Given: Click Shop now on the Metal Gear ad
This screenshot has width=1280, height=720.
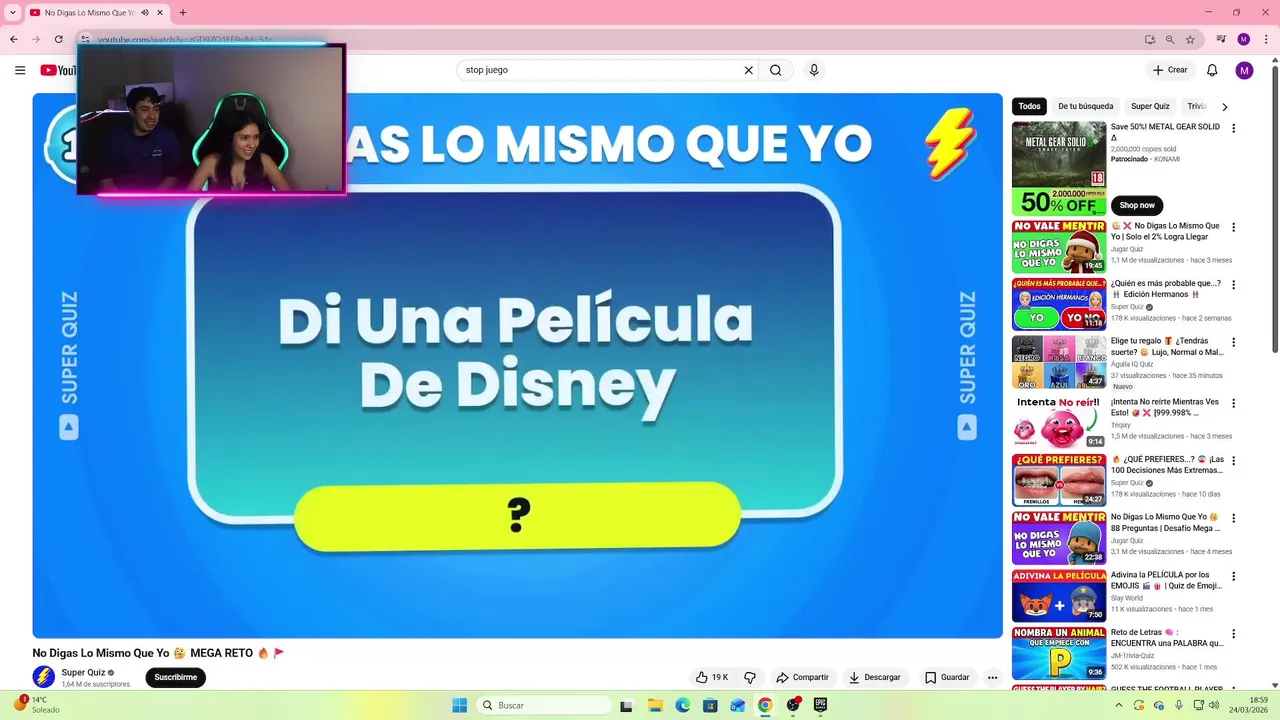Looking at the screenshot, I should click(1137, 205).
